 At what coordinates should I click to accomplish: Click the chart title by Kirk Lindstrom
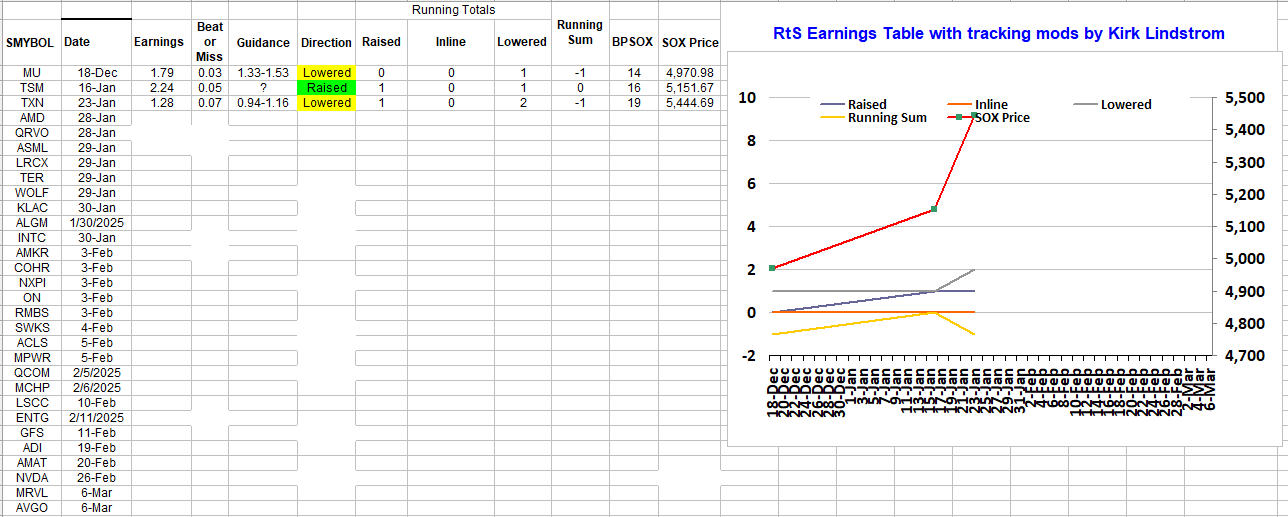999,34
